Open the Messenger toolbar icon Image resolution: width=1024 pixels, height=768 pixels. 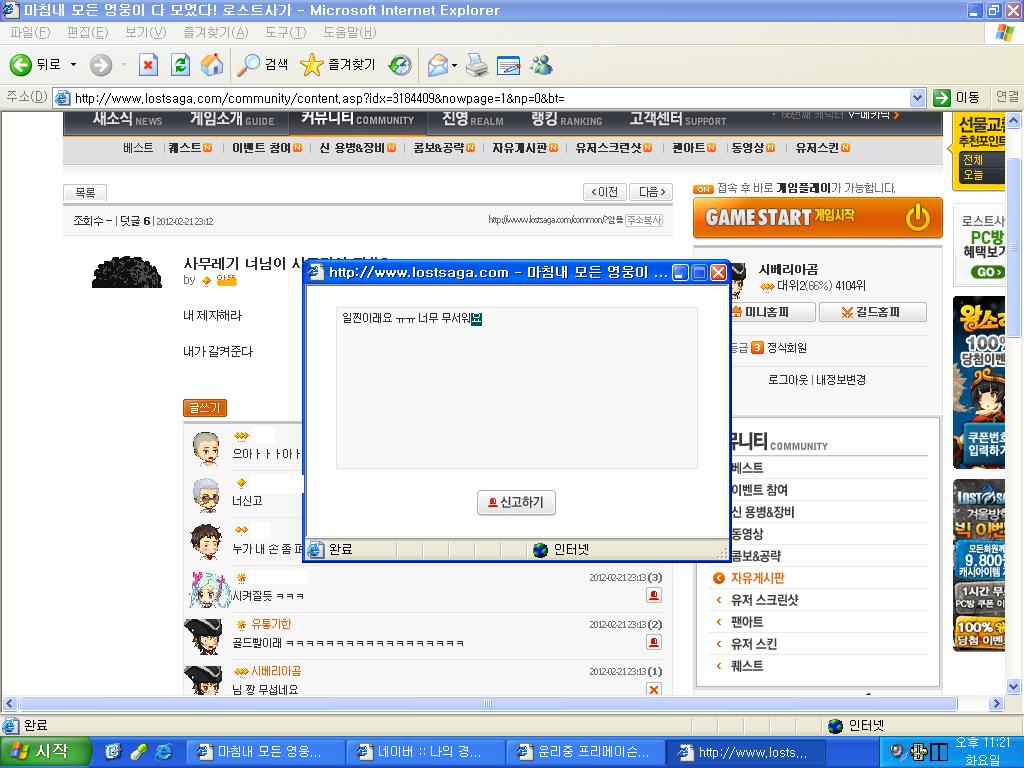[x=541, y=65]
